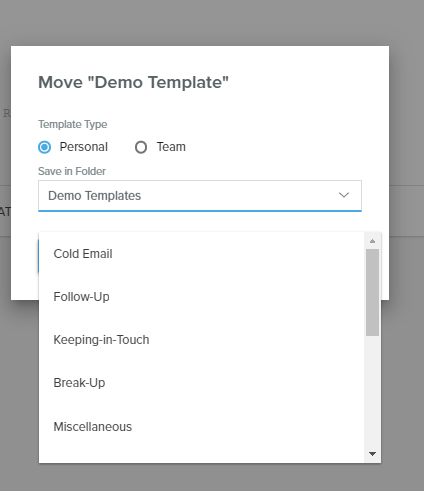Open the Demo Templates folder field

coord(200,196)
